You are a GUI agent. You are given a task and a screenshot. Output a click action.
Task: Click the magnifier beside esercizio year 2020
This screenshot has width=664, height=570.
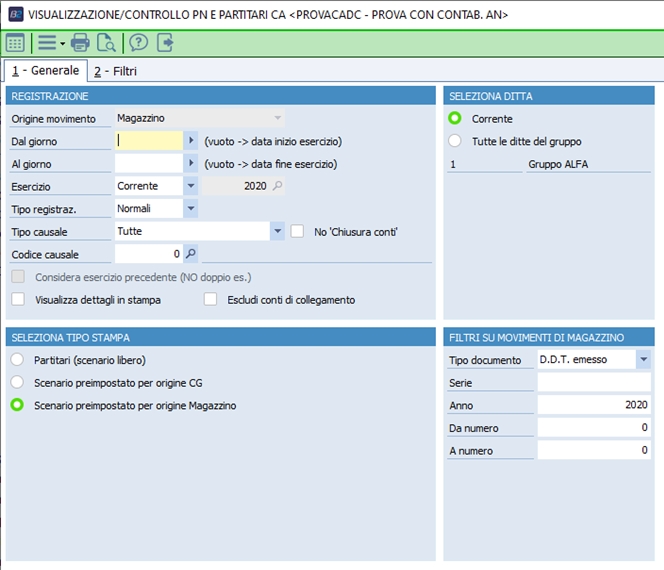point(277,185)
